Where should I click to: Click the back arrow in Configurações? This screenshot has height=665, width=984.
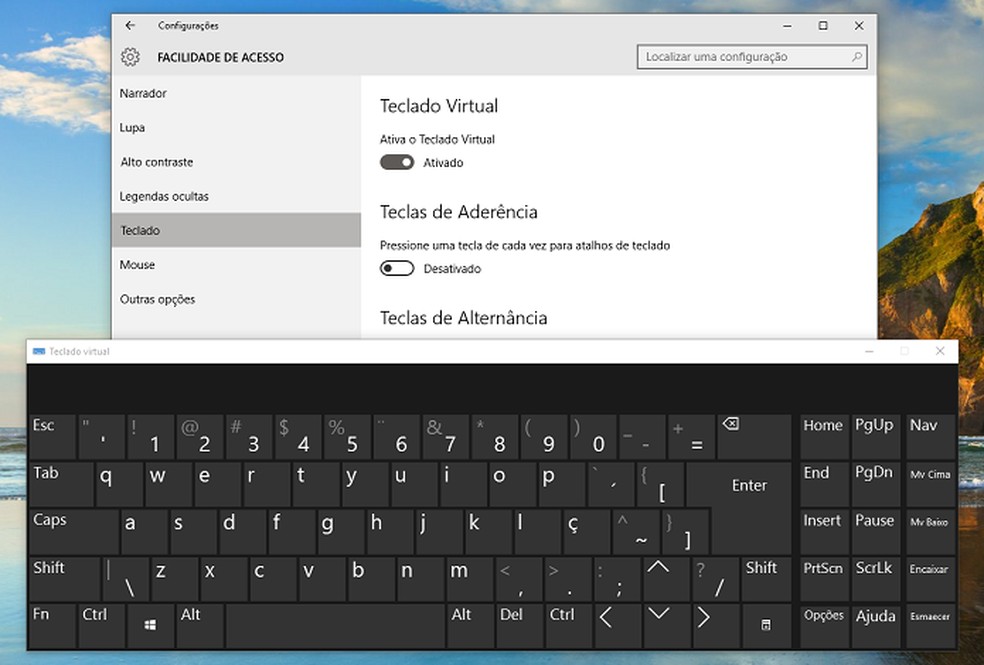coord(130,25)
